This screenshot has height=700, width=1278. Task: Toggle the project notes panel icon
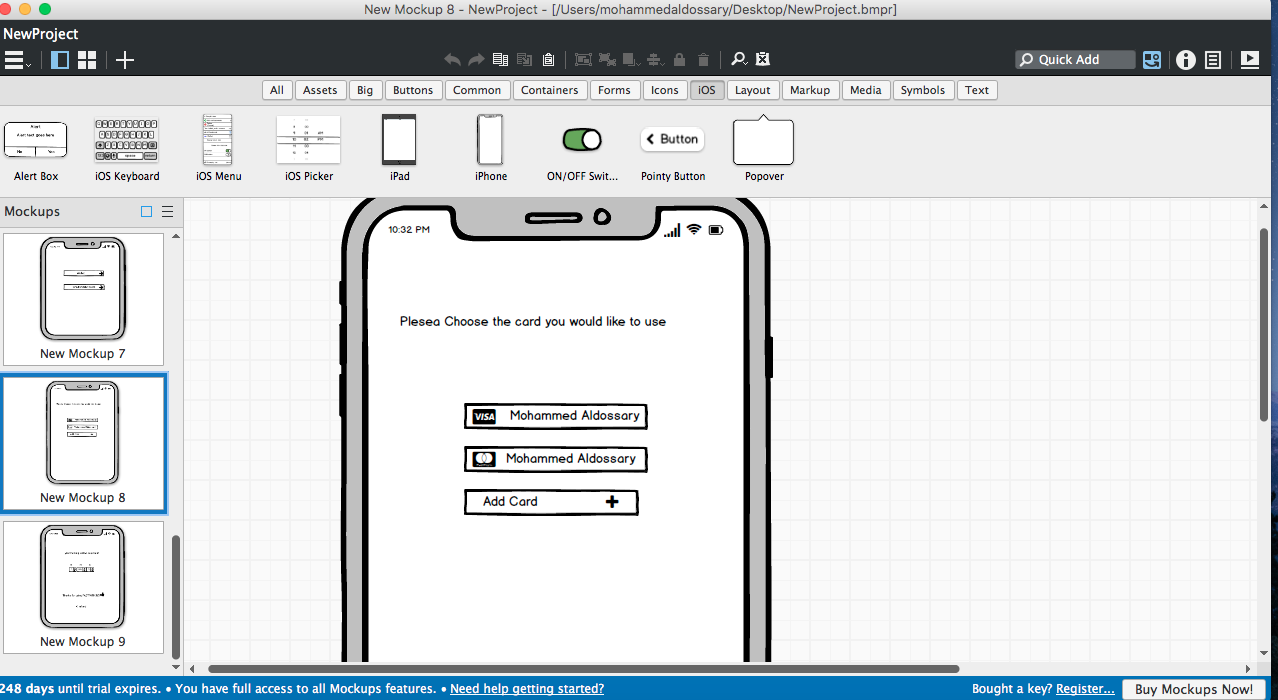point(1213,60)
